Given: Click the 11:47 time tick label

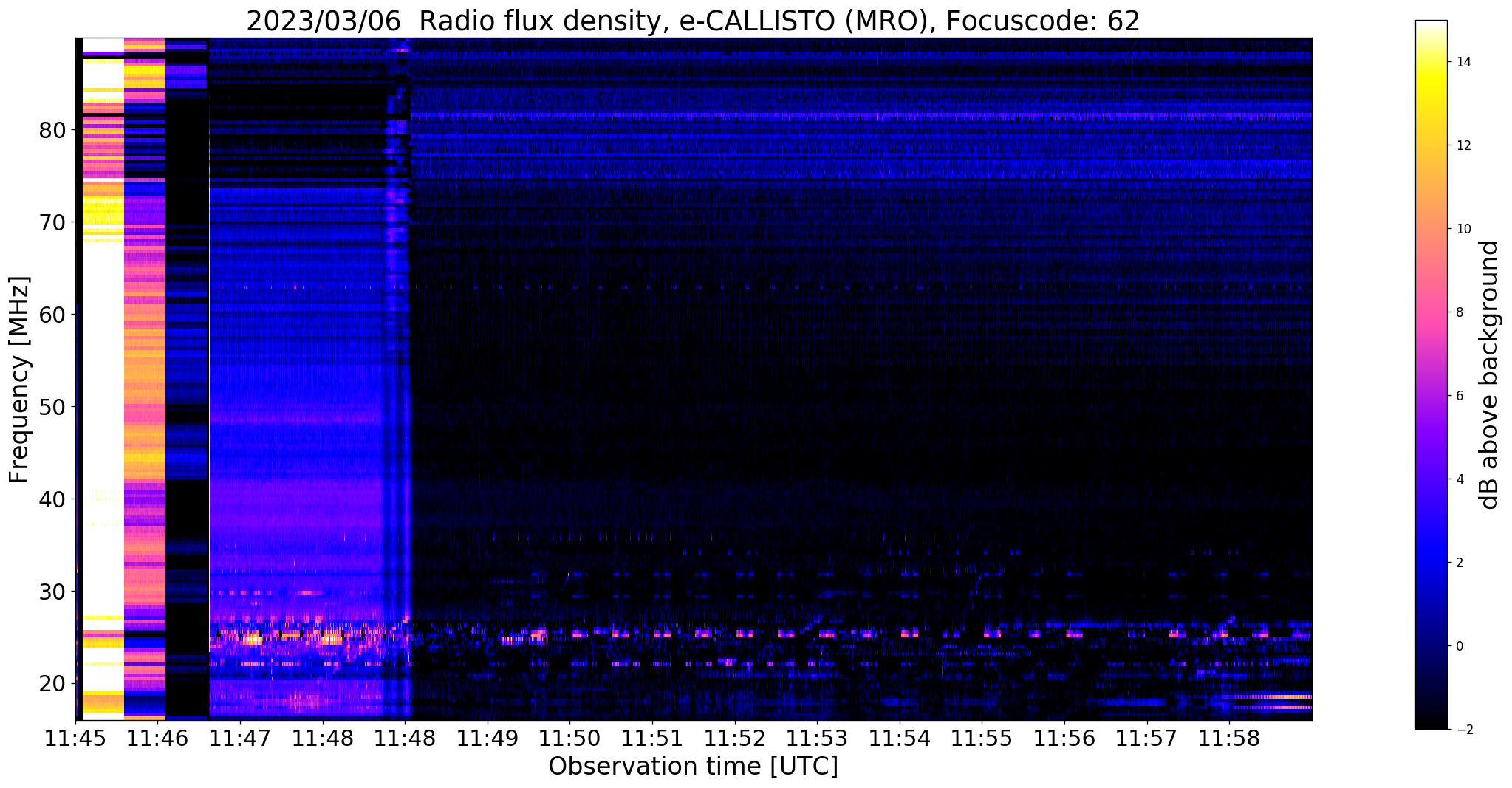Looking at the screenshot, I should [x=240, y=738].
